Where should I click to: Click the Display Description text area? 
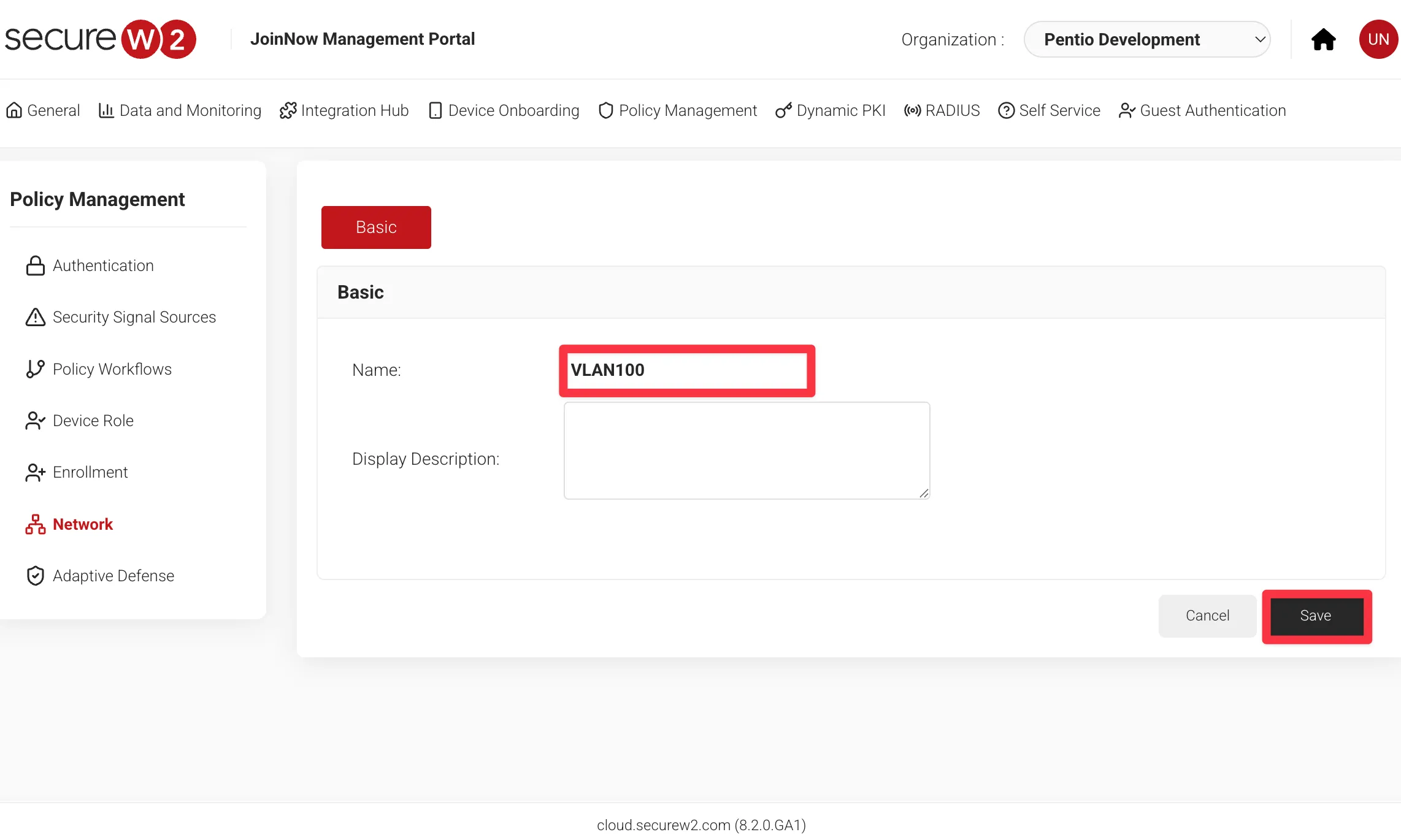[746, 451]
